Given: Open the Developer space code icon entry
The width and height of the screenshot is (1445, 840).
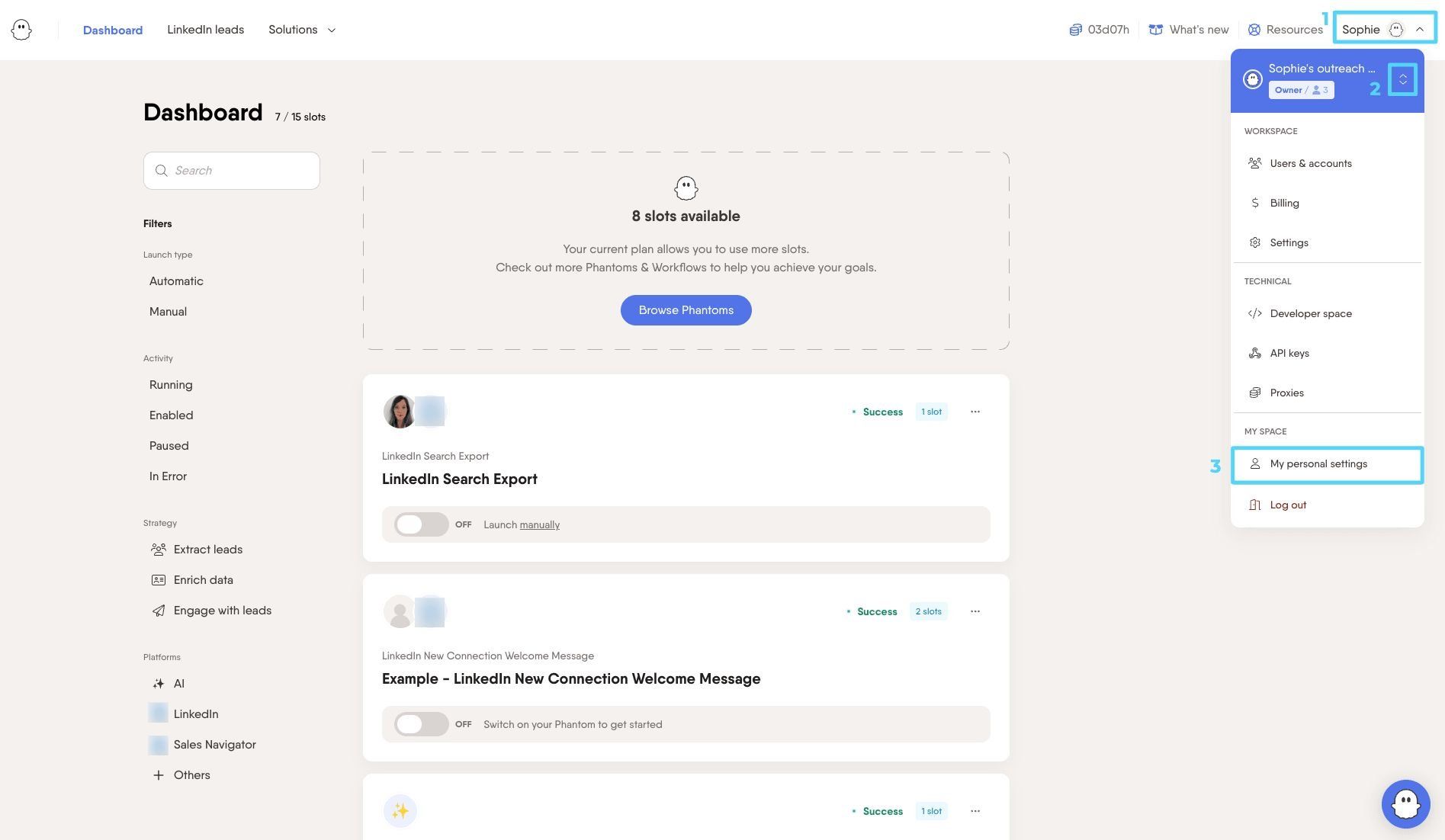Looking at the screenshot, I should coord(1327,313).
